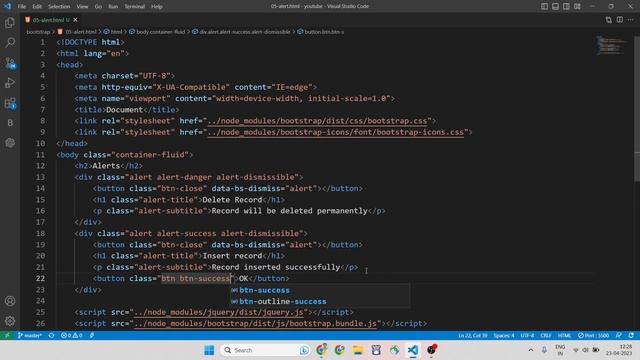Image resolution: width=640 pixels, height=360 pixels.
Task: Click the master branch indicator
Action: click(30, 336)
